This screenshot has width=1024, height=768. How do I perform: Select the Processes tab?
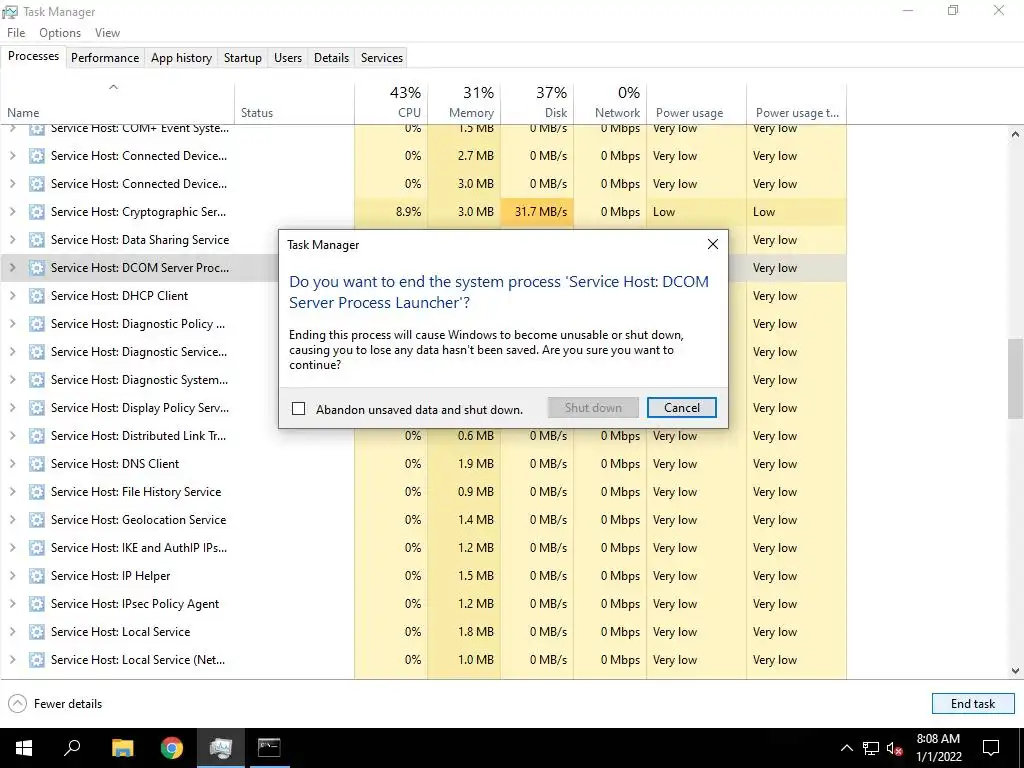pyautogui.click(x=33, y=56)
